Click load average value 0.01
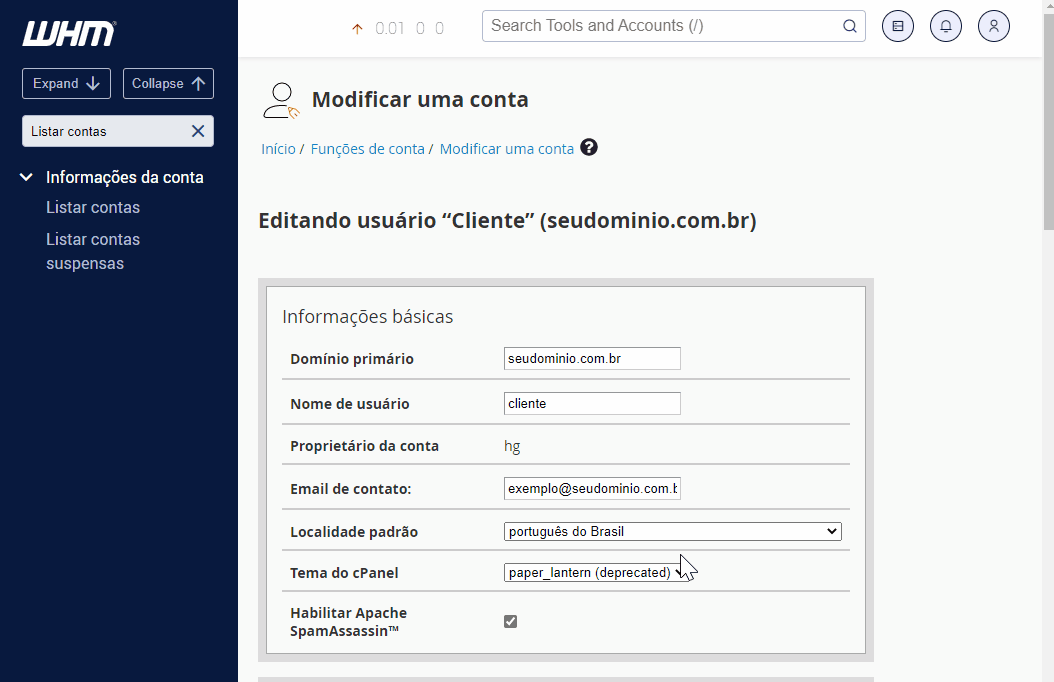The width and height of the screenshot is (1054, 682). [390, 28]
